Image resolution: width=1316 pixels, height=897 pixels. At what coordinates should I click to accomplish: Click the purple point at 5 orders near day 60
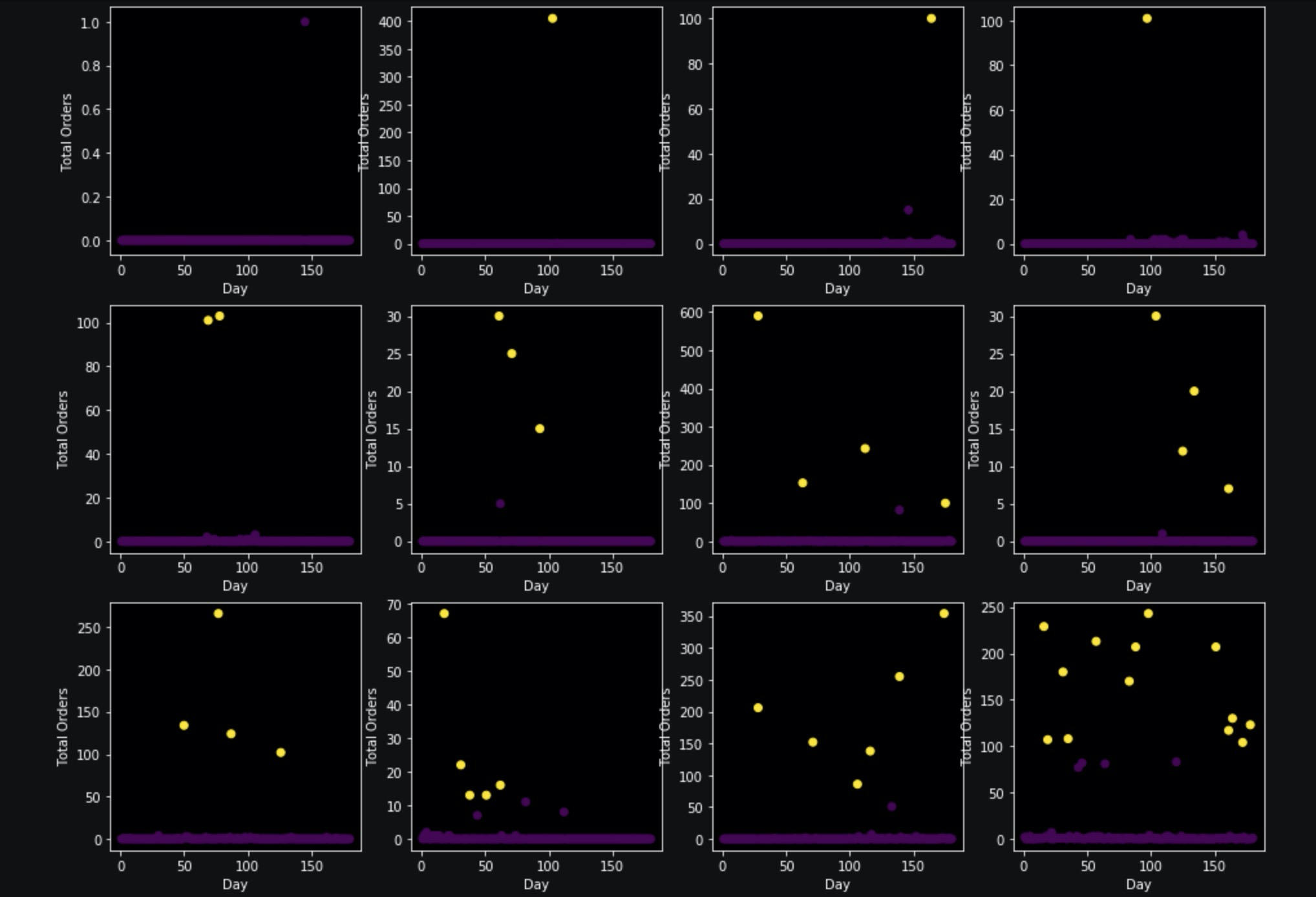pos(500,503)
